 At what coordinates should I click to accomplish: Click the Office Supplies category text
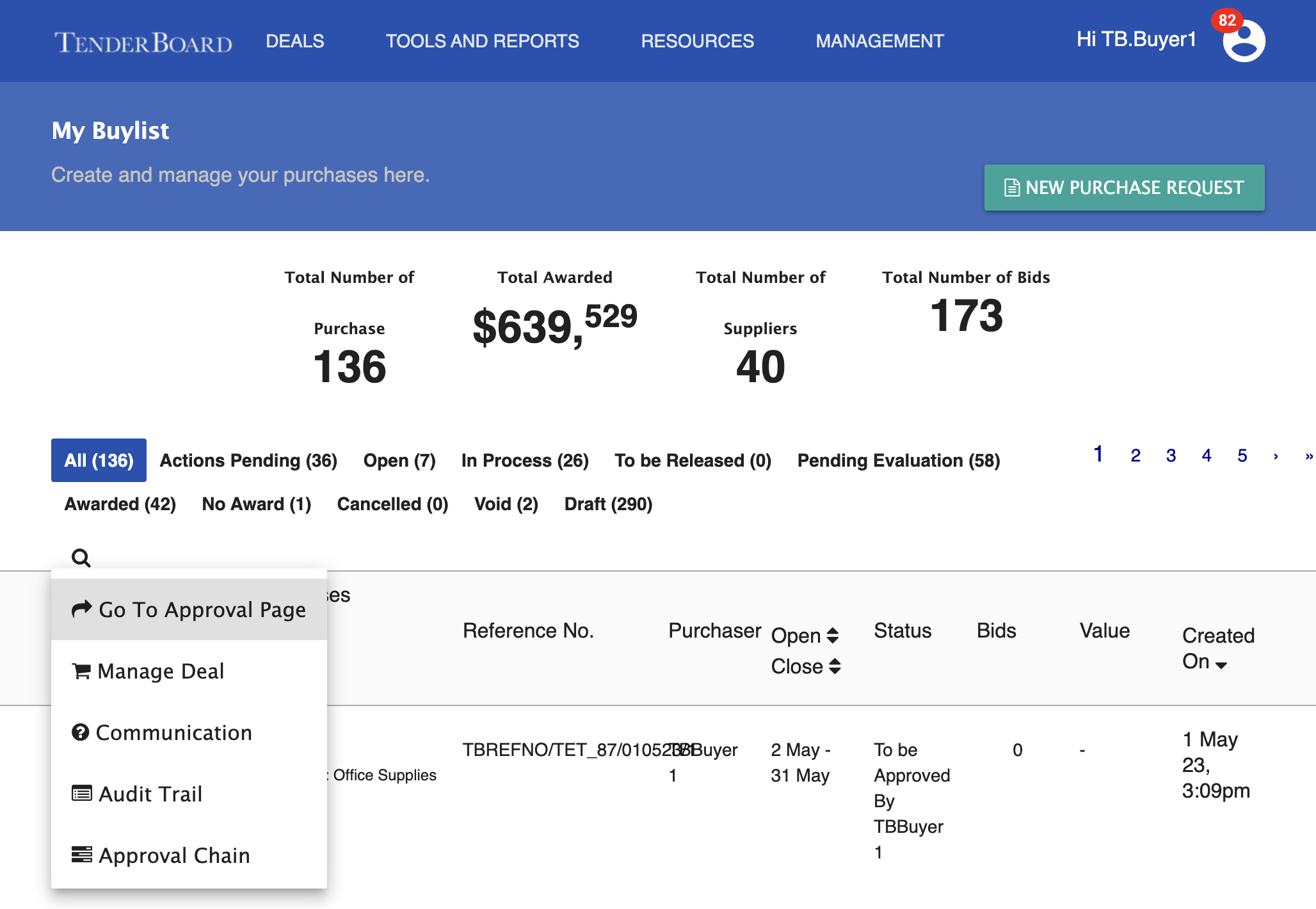(x=385, y=775)
